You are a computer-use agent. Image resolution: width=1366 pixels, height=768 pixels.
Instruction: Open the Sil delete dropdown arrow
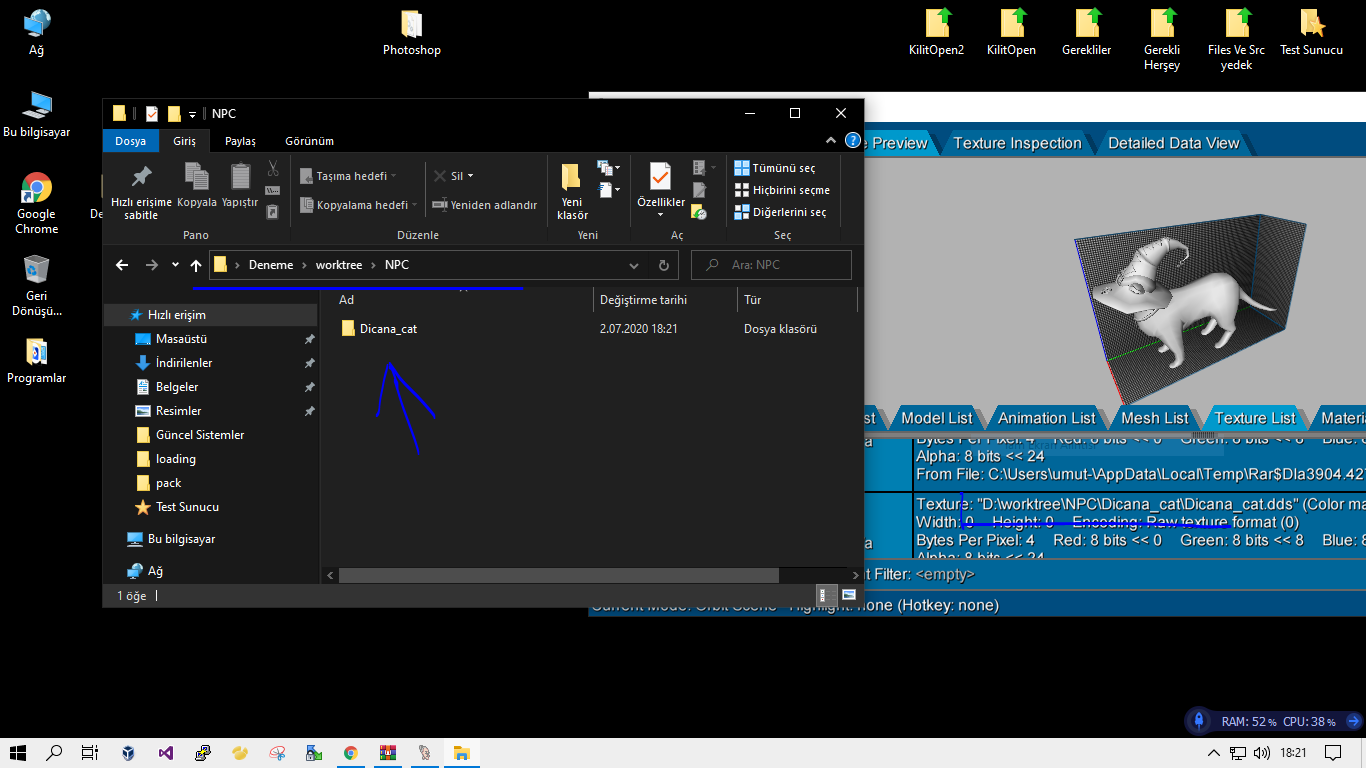471,176
